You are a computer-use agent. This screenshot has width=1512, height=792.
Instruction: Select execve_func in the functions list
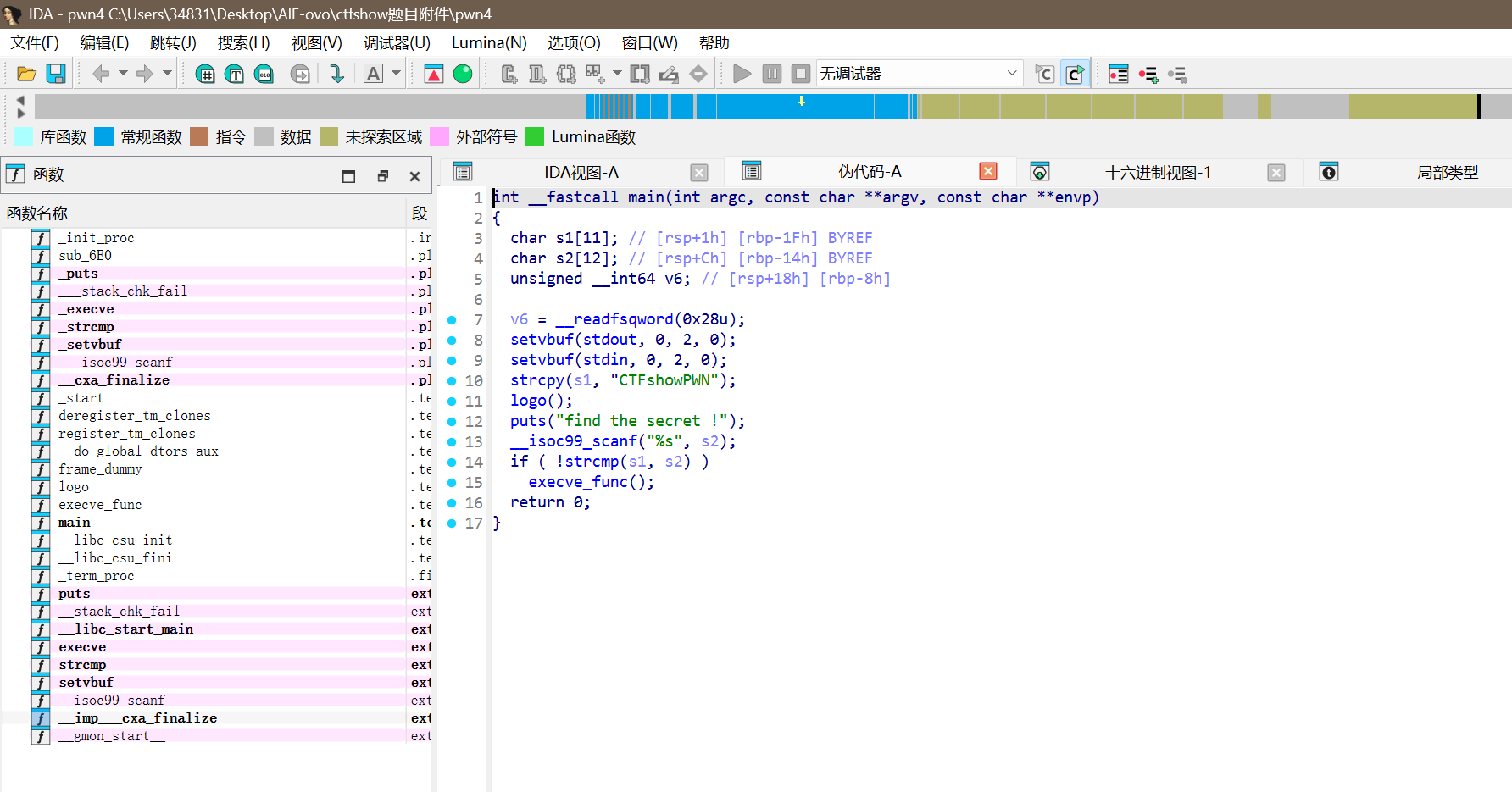click(100, 505)
